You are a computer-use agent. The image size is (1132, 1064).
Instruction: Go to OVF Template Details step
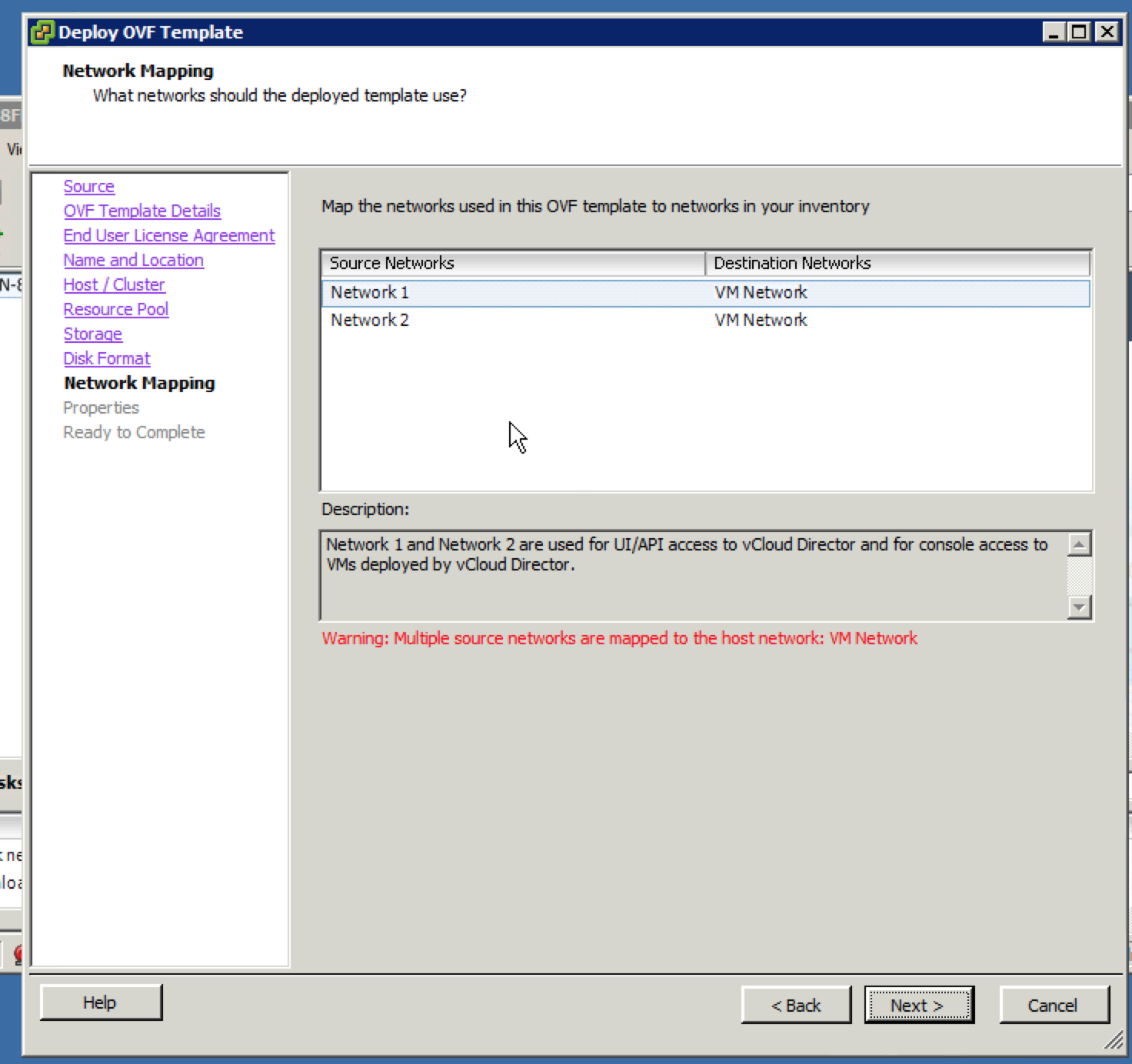pos(141,211)
